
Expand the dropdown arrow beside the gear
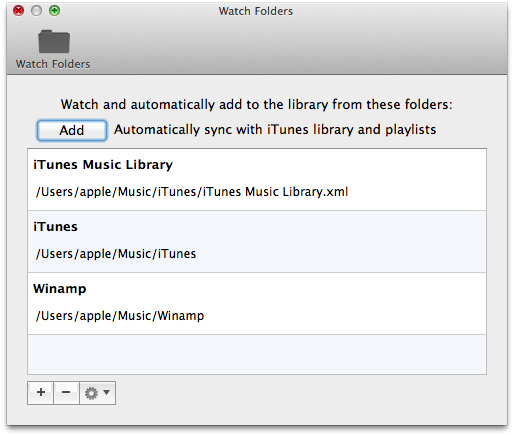106,392
